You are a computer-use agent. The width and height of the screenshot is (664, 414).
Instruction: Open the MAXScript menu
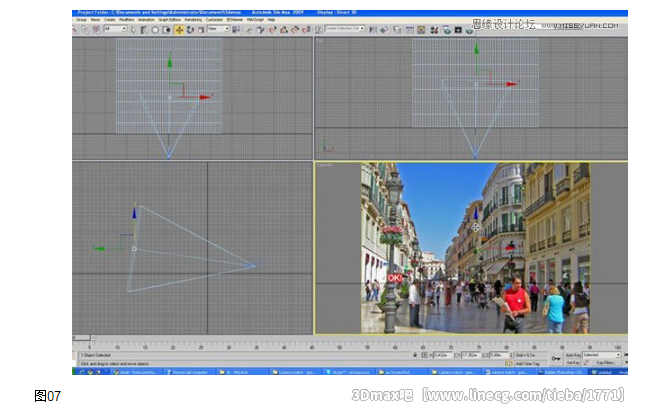click(x=255, y=20)
